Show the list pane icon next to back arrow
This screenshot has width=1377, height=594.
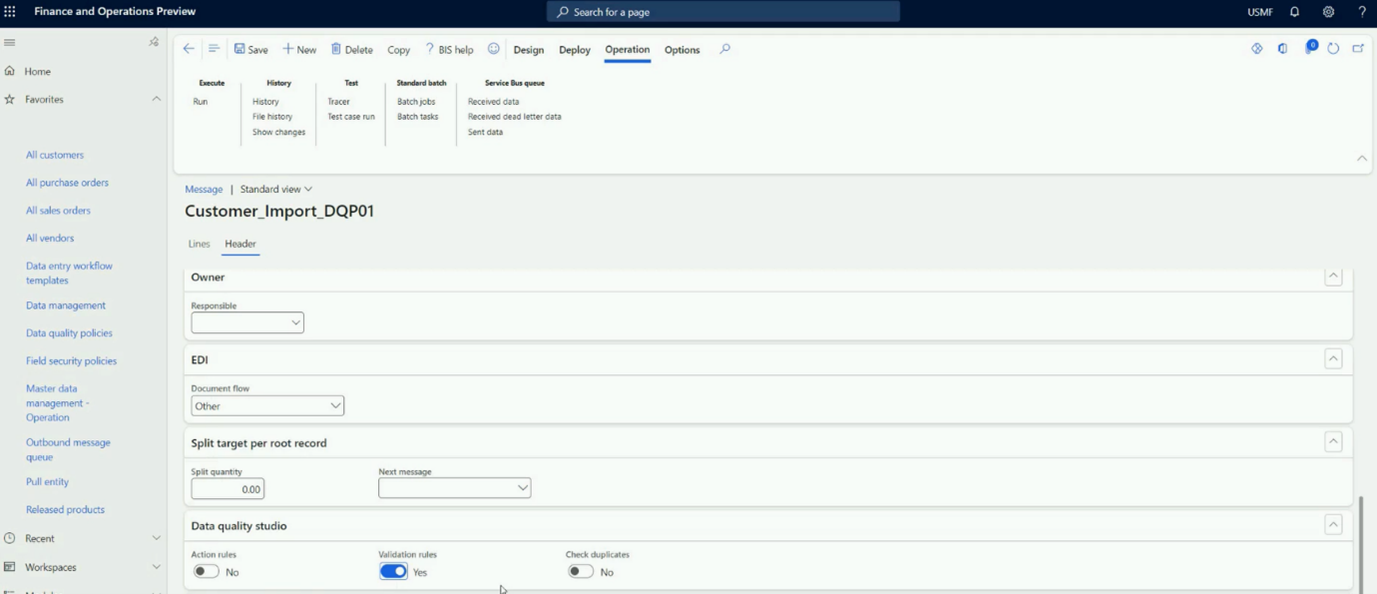[213, 49]
